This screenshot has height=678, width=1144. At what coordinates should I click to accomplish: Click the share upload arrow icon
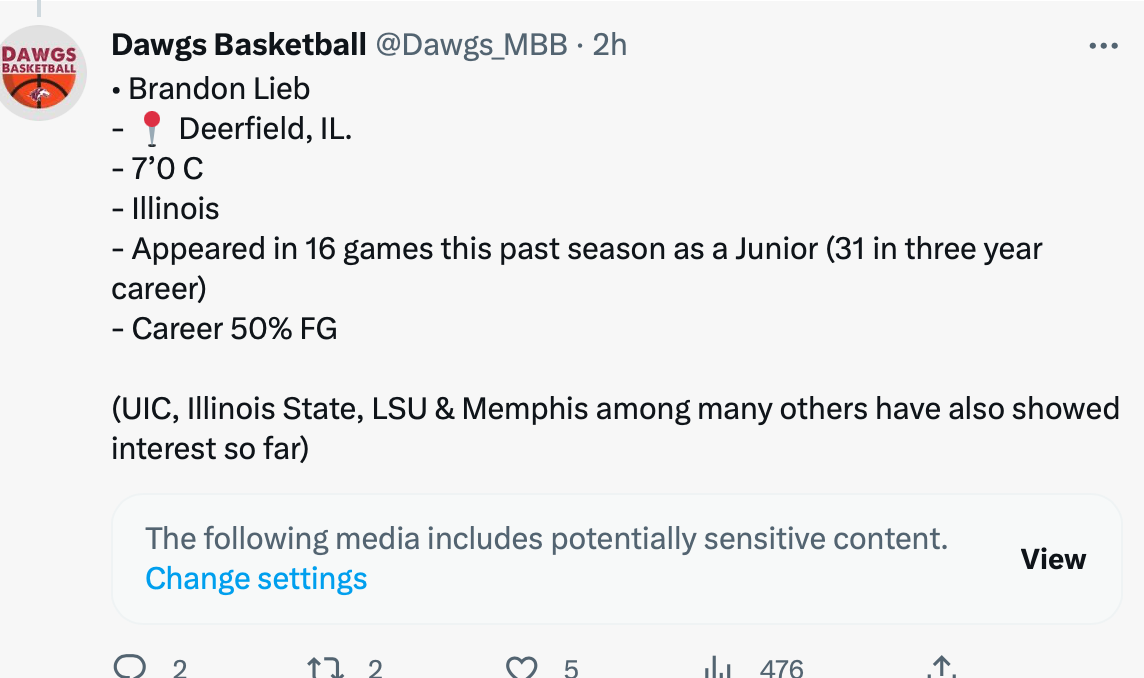940,668
